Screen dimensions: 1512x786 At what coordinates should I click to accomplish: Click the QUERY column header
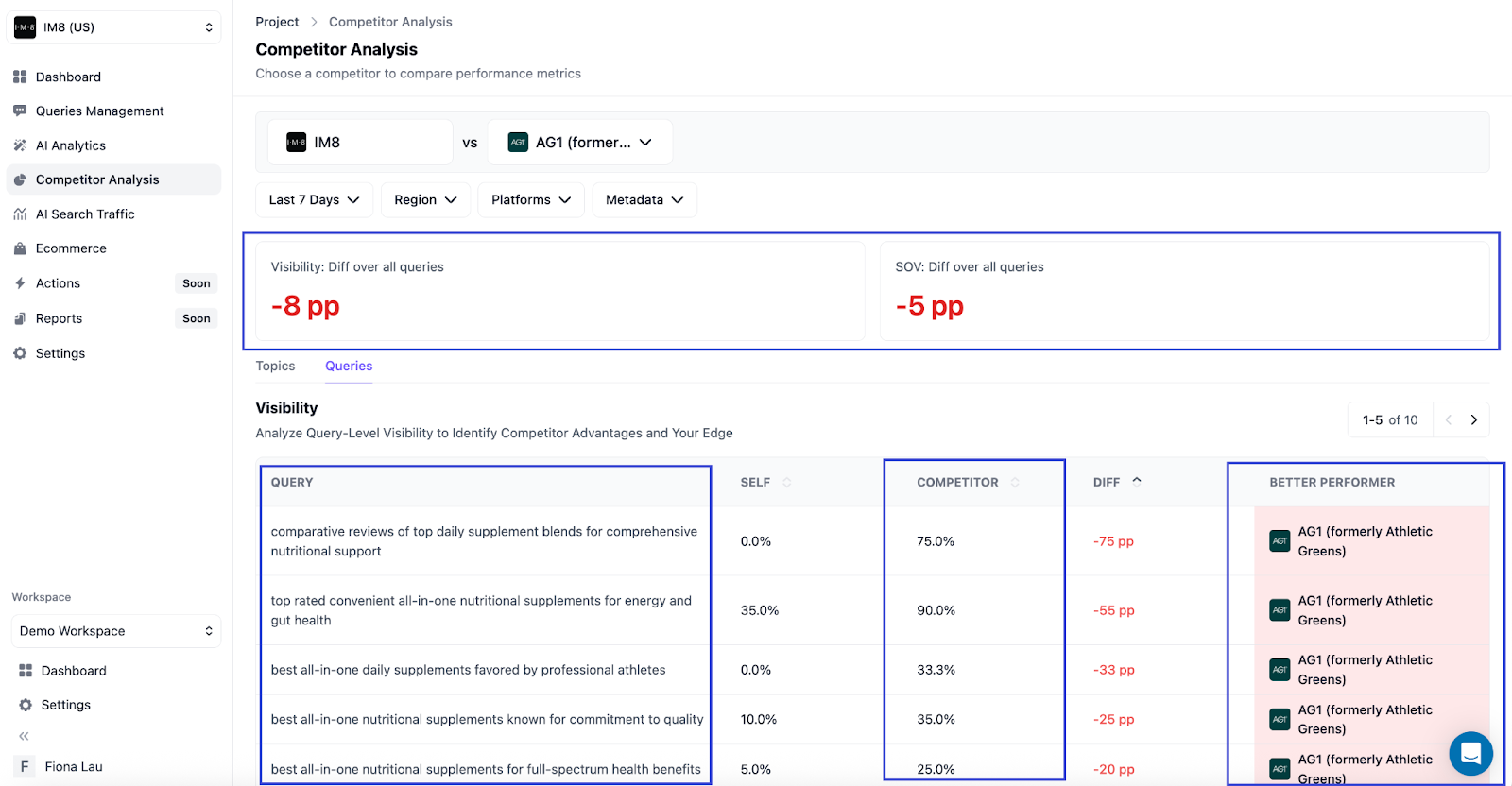(x=292, y=482)
